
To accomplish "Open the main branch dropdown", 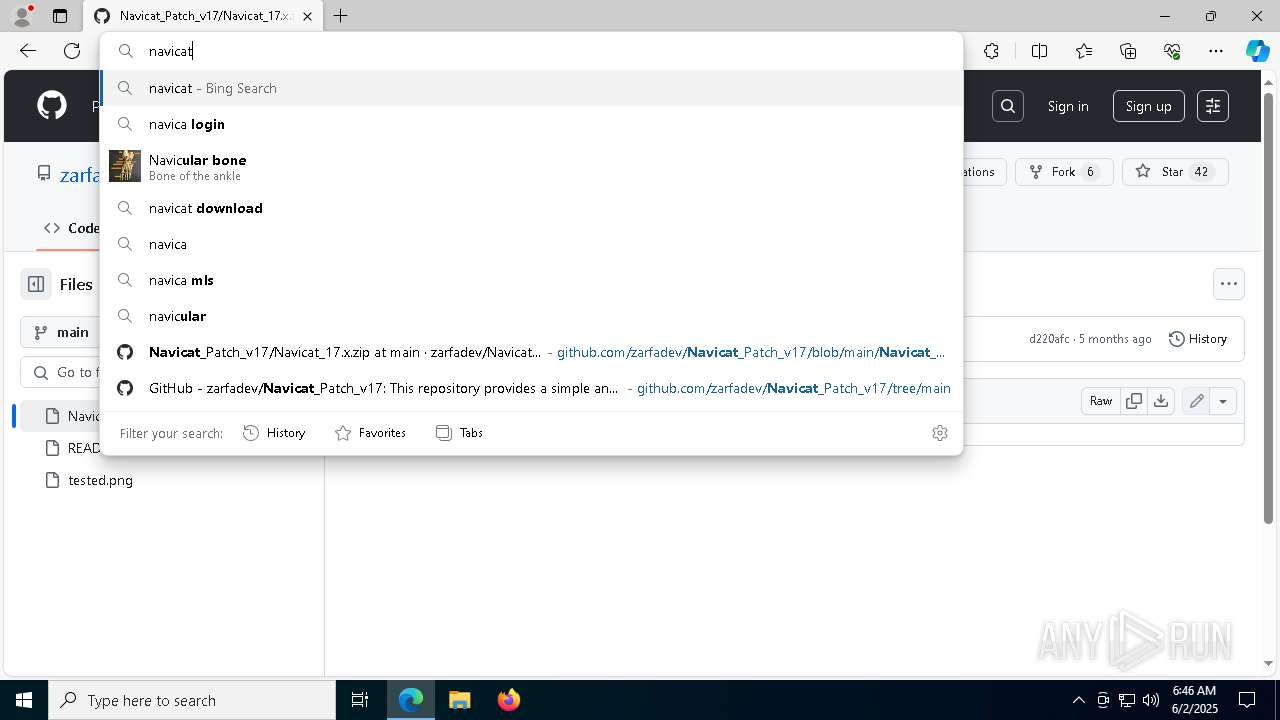I will (60, 332).
